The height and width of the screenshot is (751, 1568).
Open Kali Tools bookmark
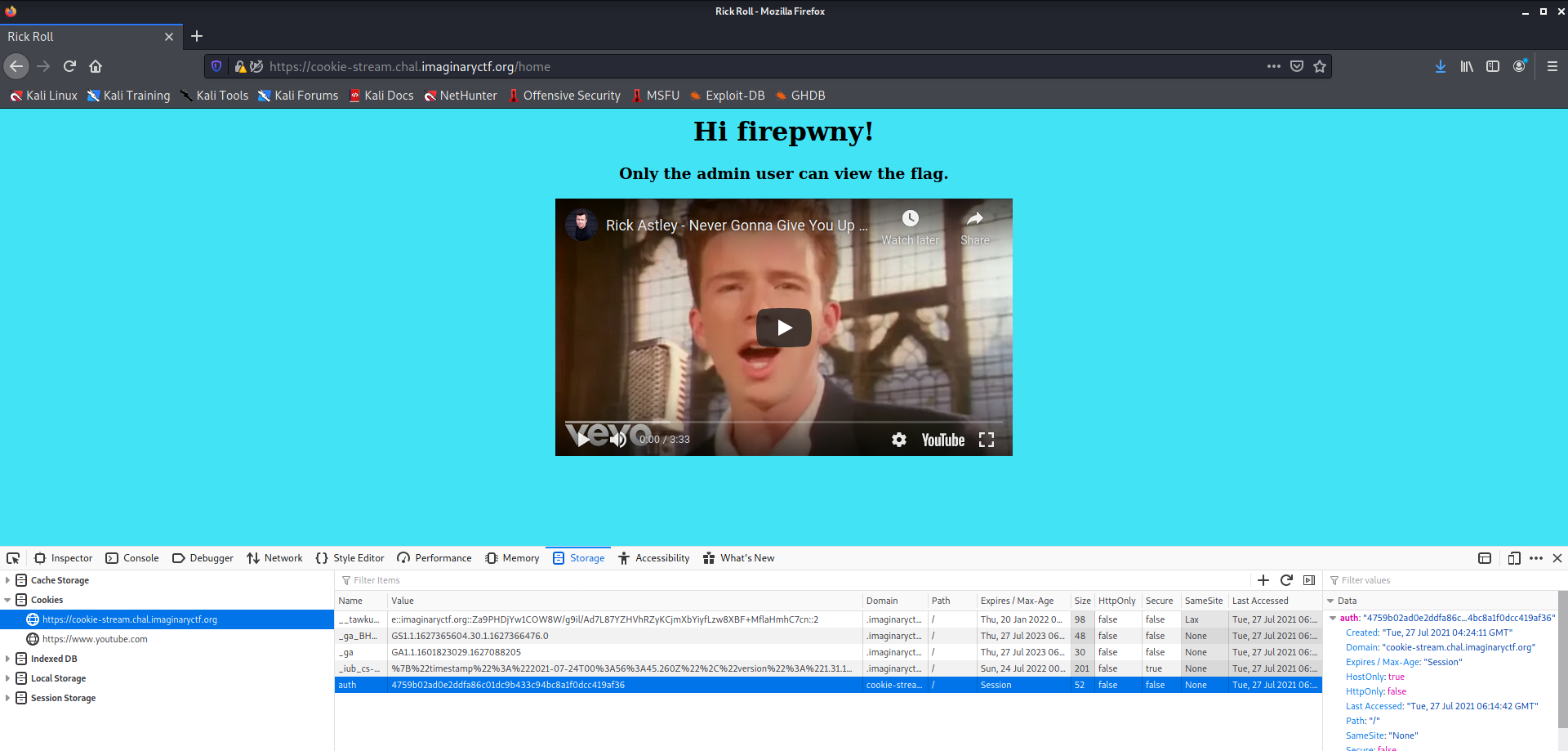click(214, 96)
